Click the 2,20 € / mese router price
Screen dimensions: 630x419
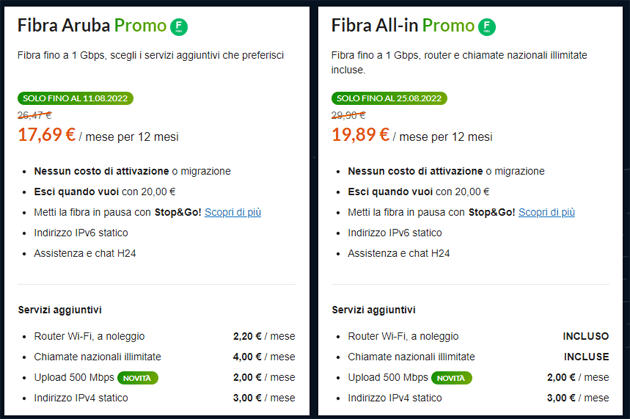(x=263, y=336)
